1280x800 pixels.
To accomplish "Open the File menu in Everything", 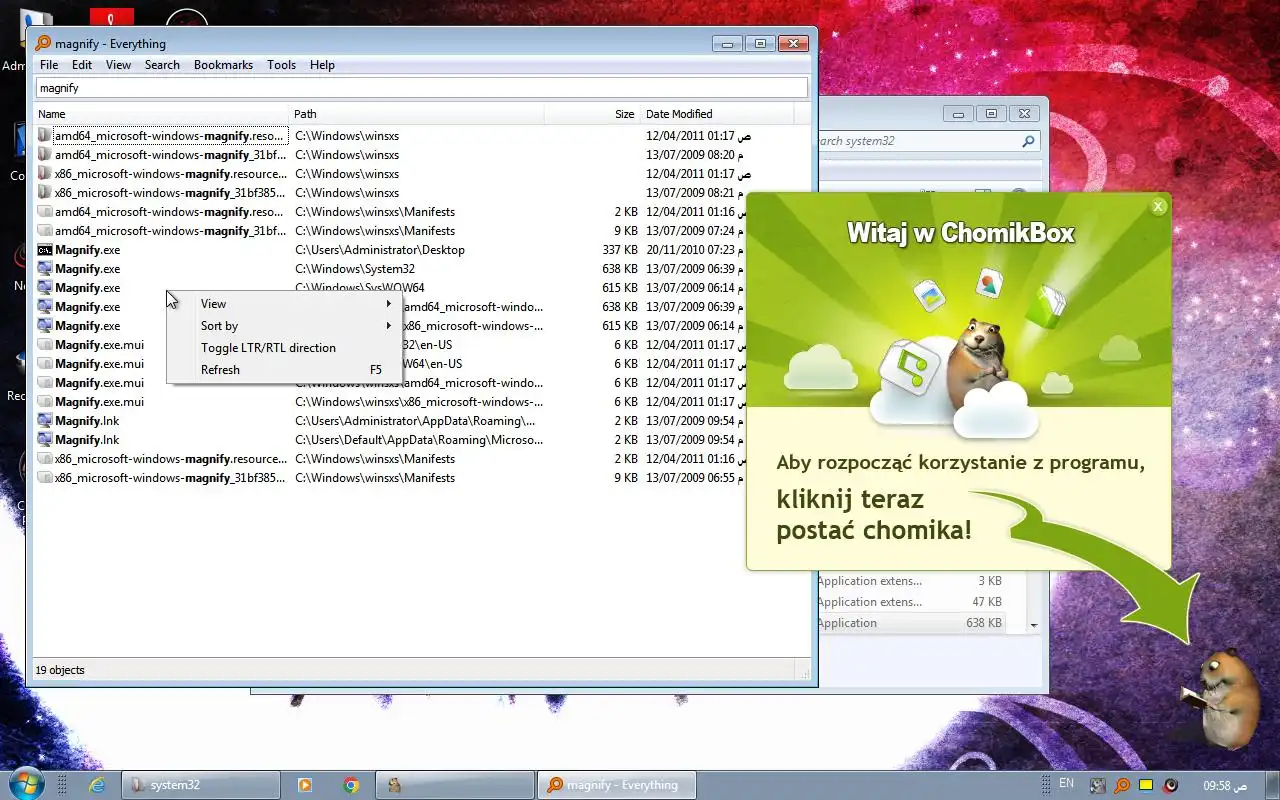I will (49, 65).
